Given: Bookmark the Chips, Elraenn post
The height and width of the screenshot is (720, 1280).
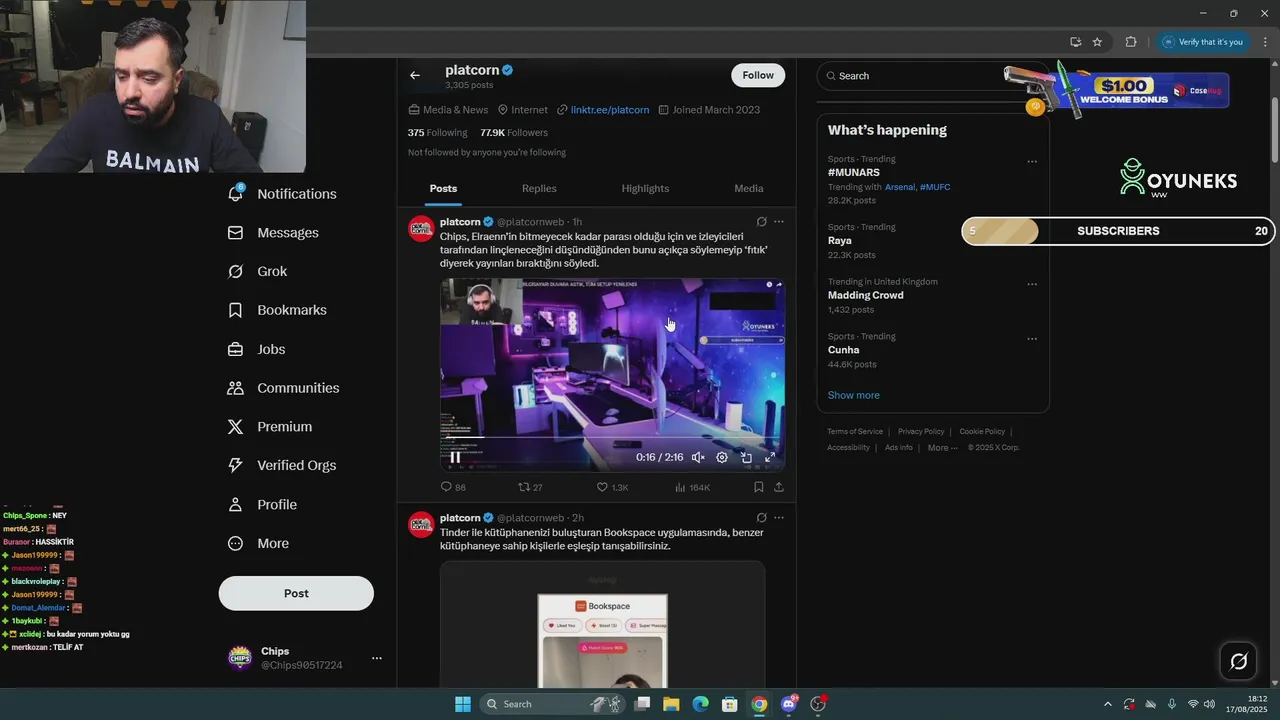Looking at the screenshot, I should pyautogui.click(x=758, y=487).
